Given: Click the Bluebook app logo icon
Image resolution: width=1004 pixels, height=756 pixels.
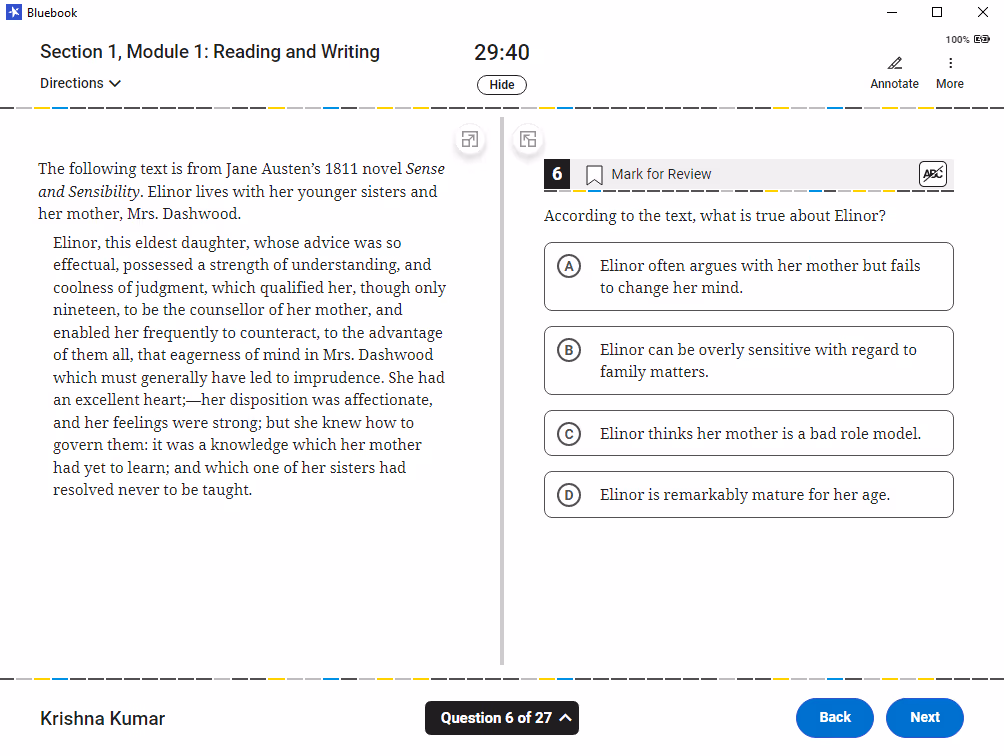Looking at the screenshot, I should coord(13,12).
